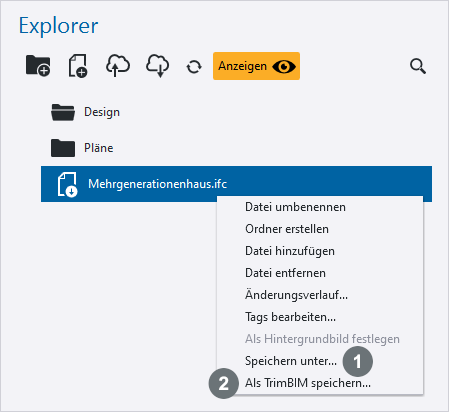Click the Mehrgenerationenhaus.ifc file download icon

pyautogui.click(x=67, y=184)
